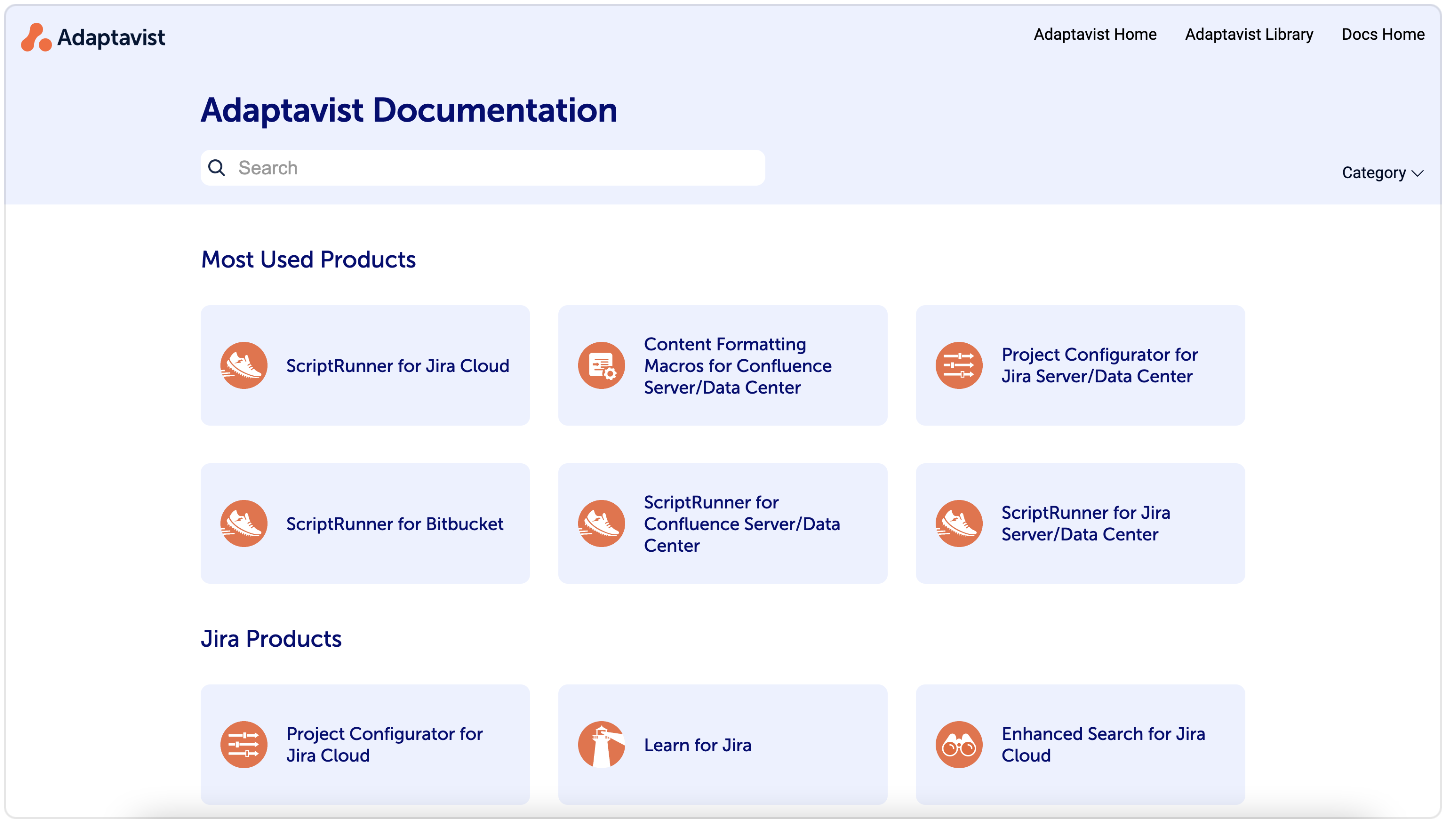Open ScriptRunner for Bitbucket docs
The width and height of the screenshot is (1450, 824).
pyautogui.click(x=365, y=524)
